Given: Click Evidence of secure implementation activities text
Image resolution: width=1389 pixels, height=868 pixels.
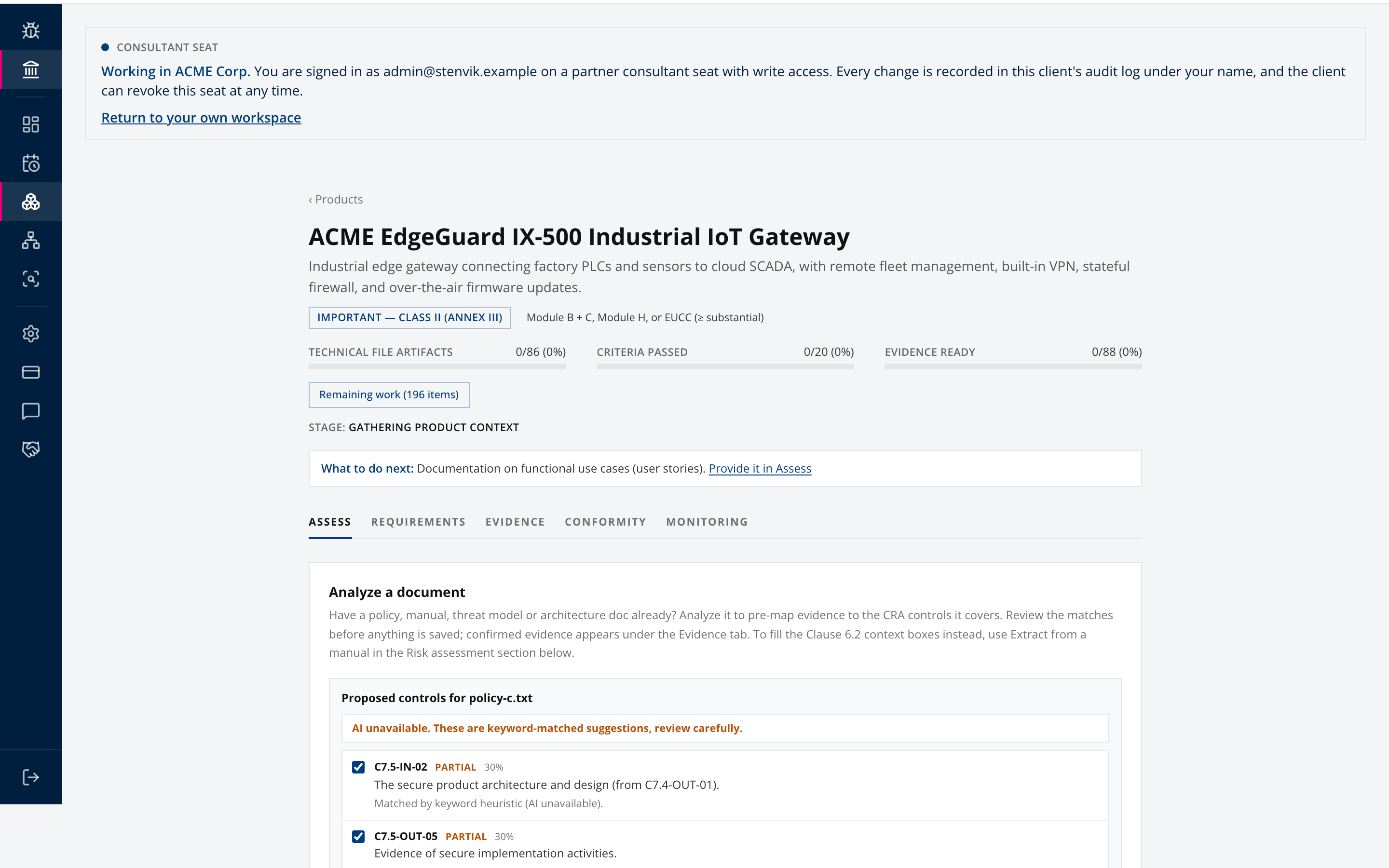Looking at the screenshot, I should tap(495, 853).
